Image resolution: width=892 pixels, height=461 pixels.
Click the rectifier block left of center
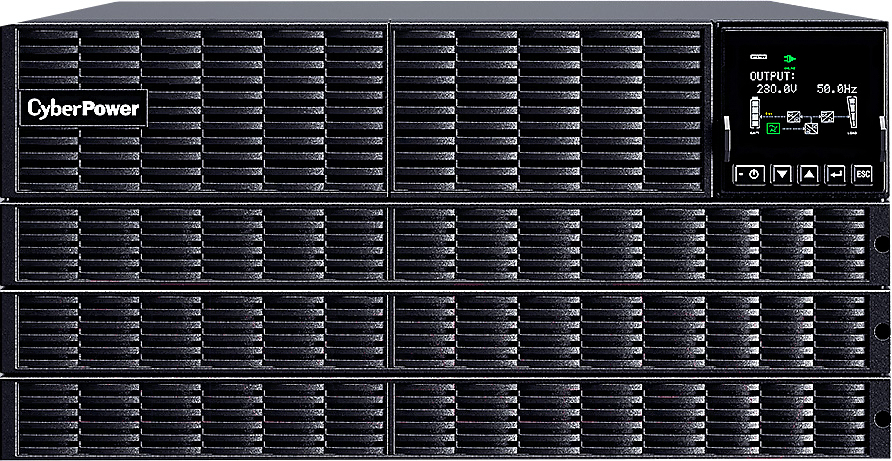[x=792, y=115]
